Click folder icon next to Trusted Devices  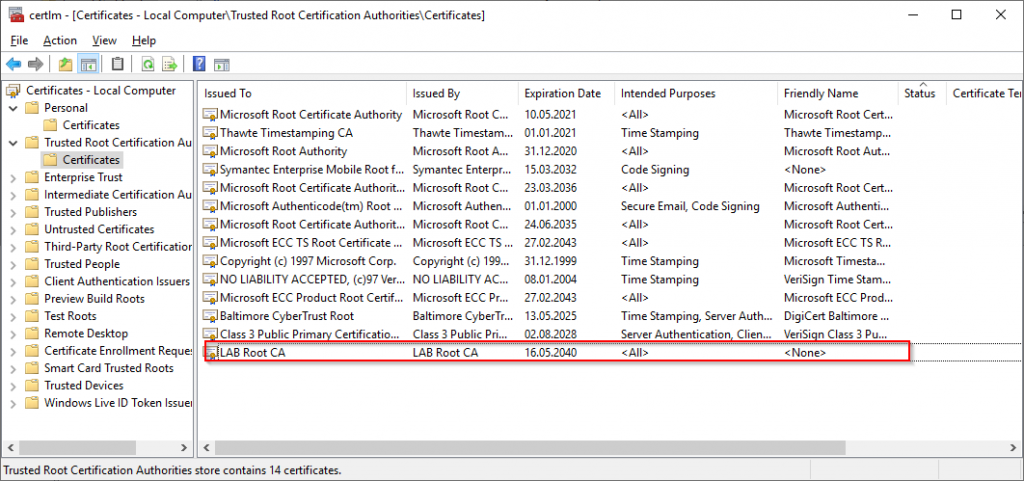click(x=32, y=386)
